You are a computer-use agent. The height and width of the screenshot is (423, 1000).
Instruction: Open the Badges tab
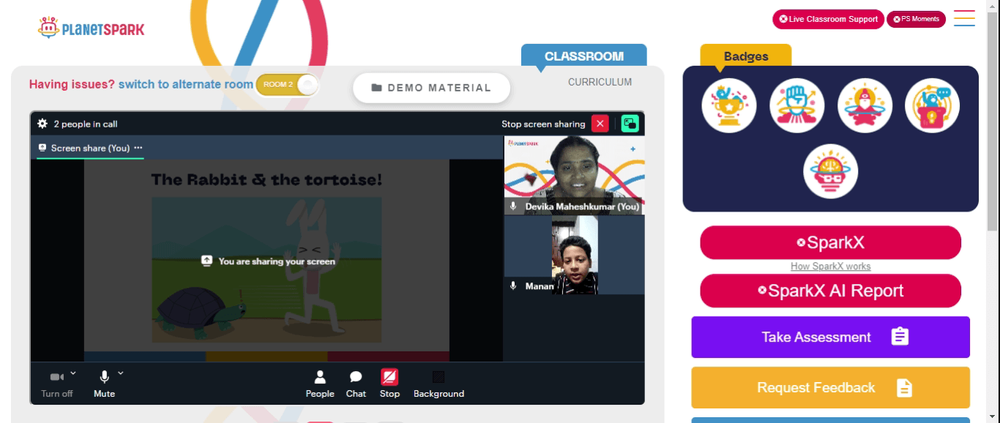click(x=746, y=56)
